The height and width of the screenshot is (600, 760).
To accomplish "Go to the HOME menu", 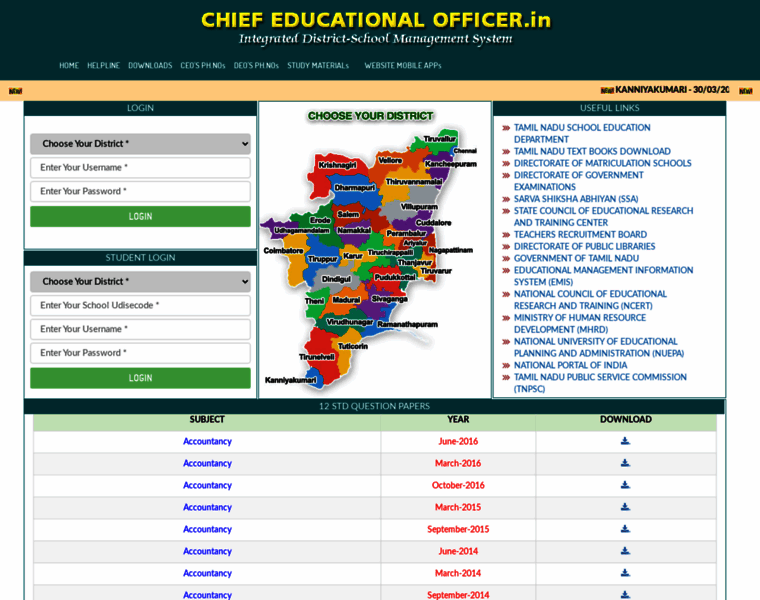I will (69, 65).
